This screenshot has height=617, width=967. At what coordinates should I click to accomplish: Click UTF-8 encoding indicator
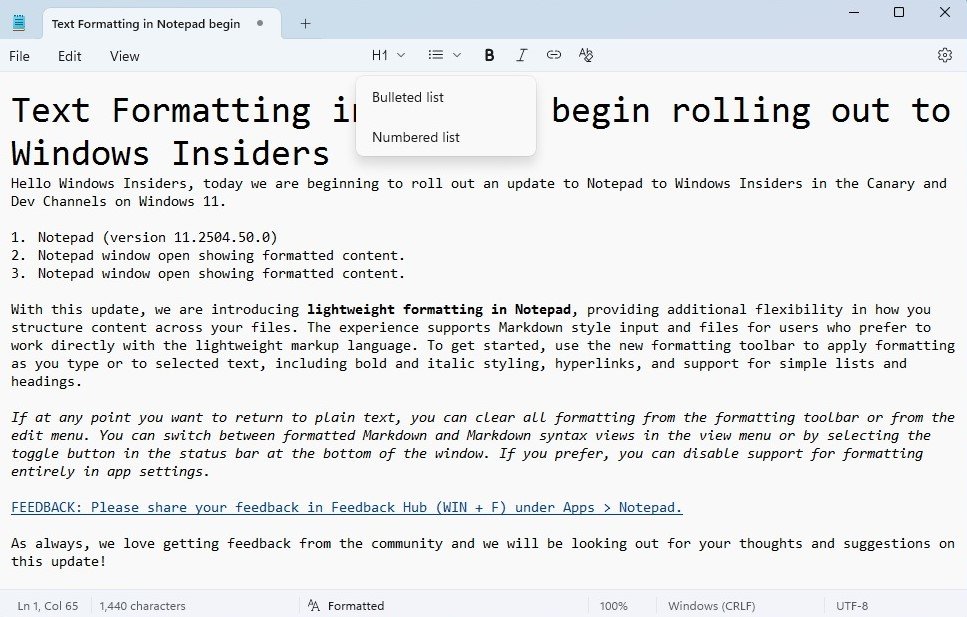(x=852, y=606)
